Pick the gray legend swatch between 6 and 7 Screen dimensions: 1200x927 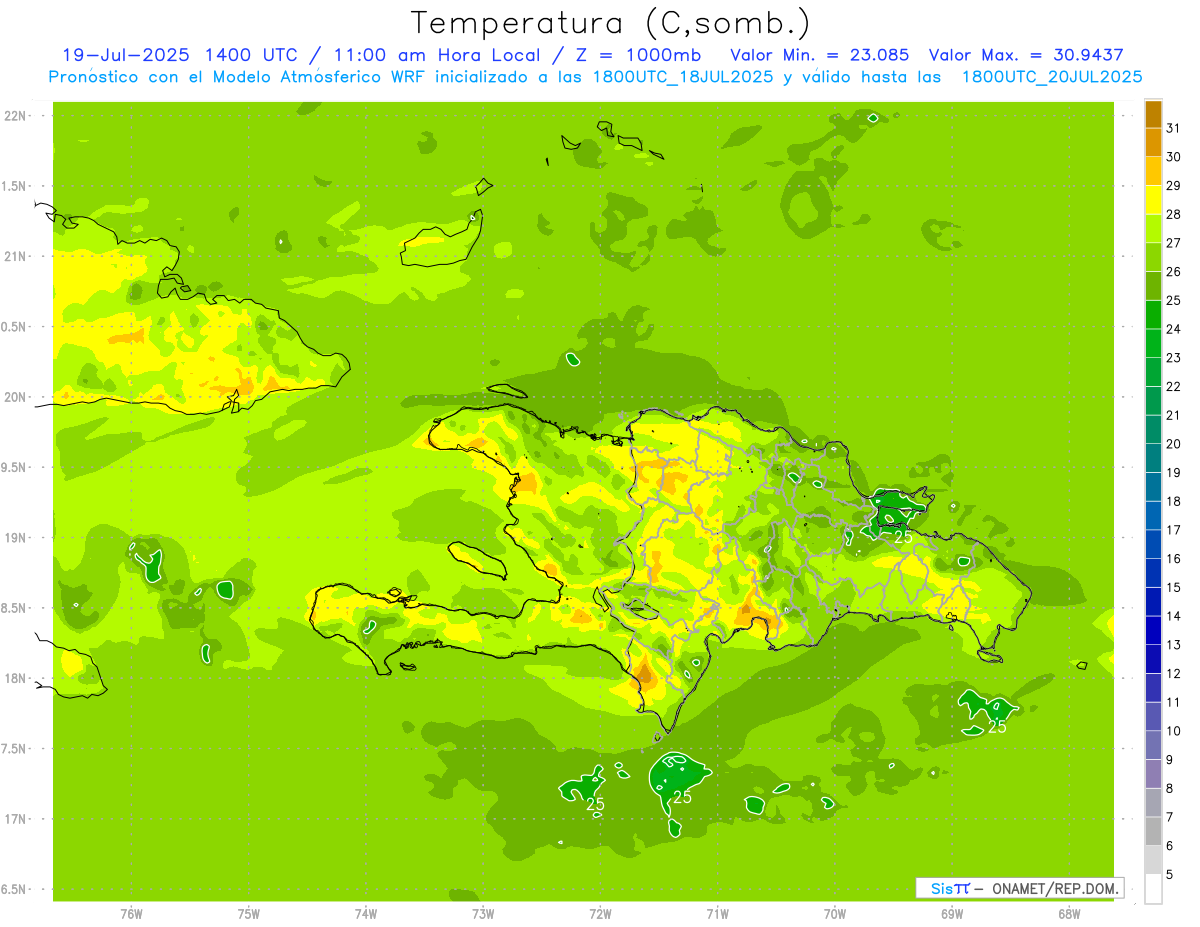[1153, 832]
